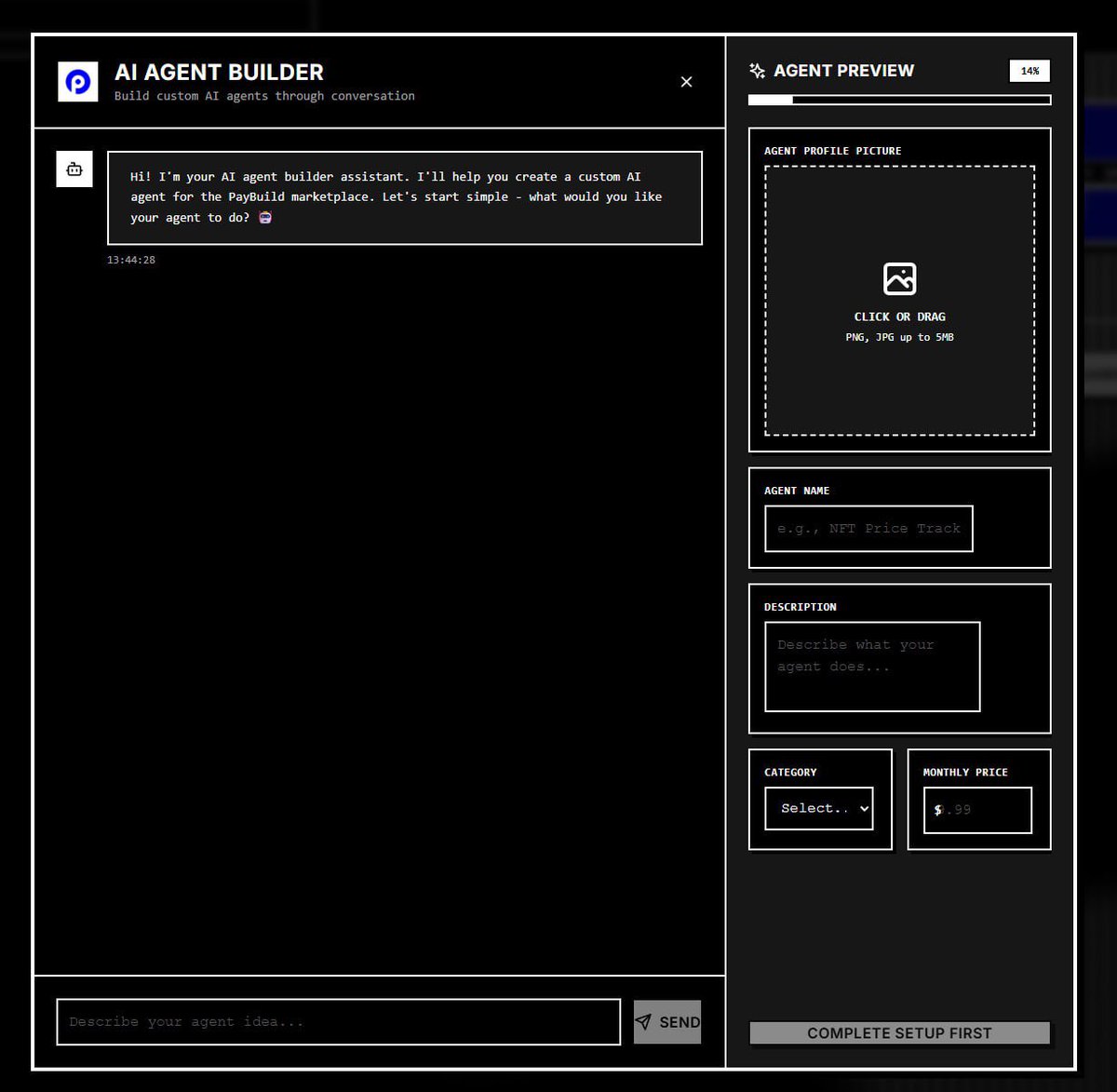Click the Complete Setup First button
The width and height of the screenshot is (1117, 1092).
click(x=899, y=1033)
